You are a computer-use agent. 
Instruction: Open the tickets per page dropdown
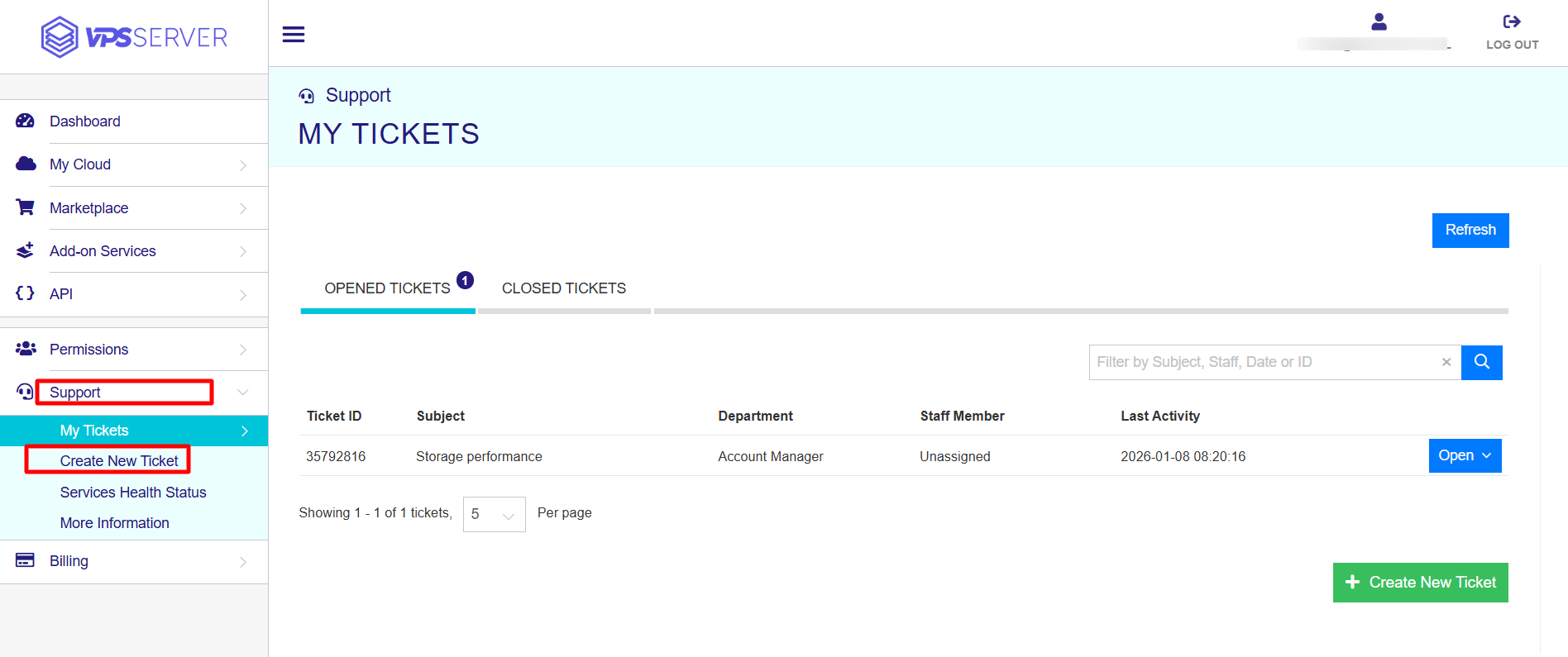pyautogui.click(x=495, y=514)
